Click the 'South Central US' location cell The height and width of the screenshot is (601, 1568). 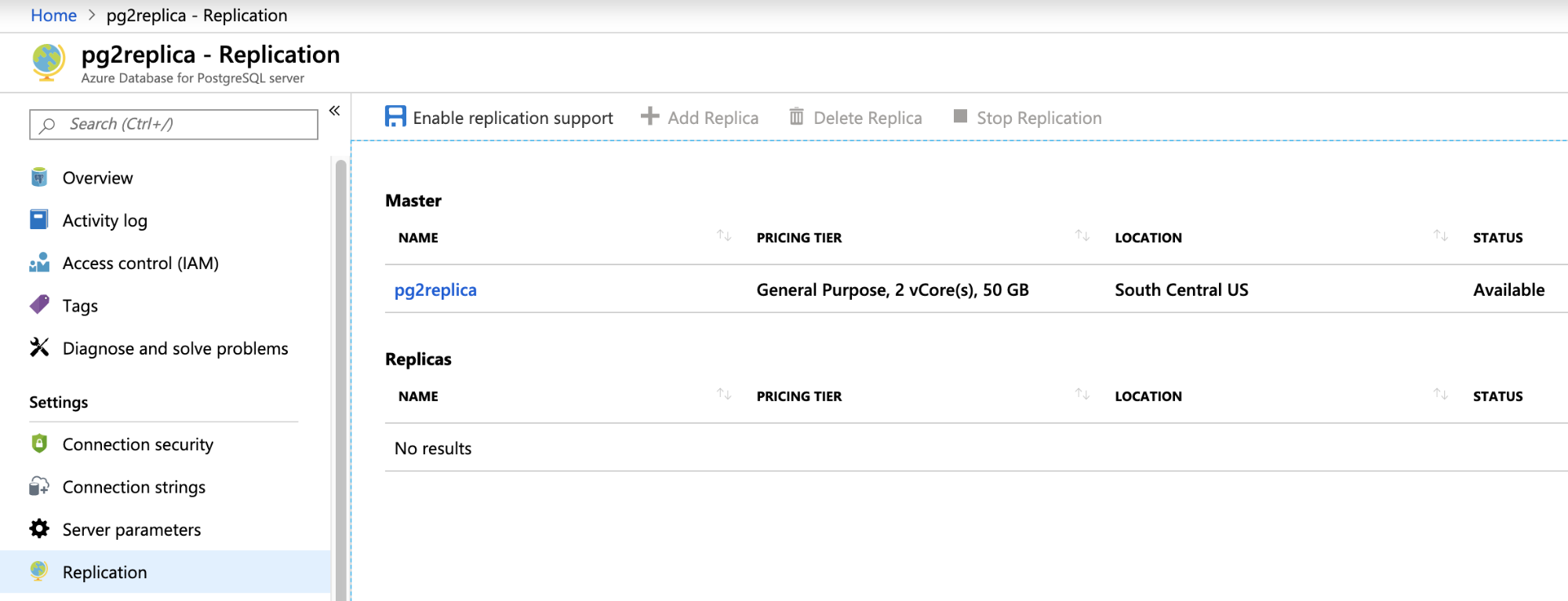click(1181, 290)
